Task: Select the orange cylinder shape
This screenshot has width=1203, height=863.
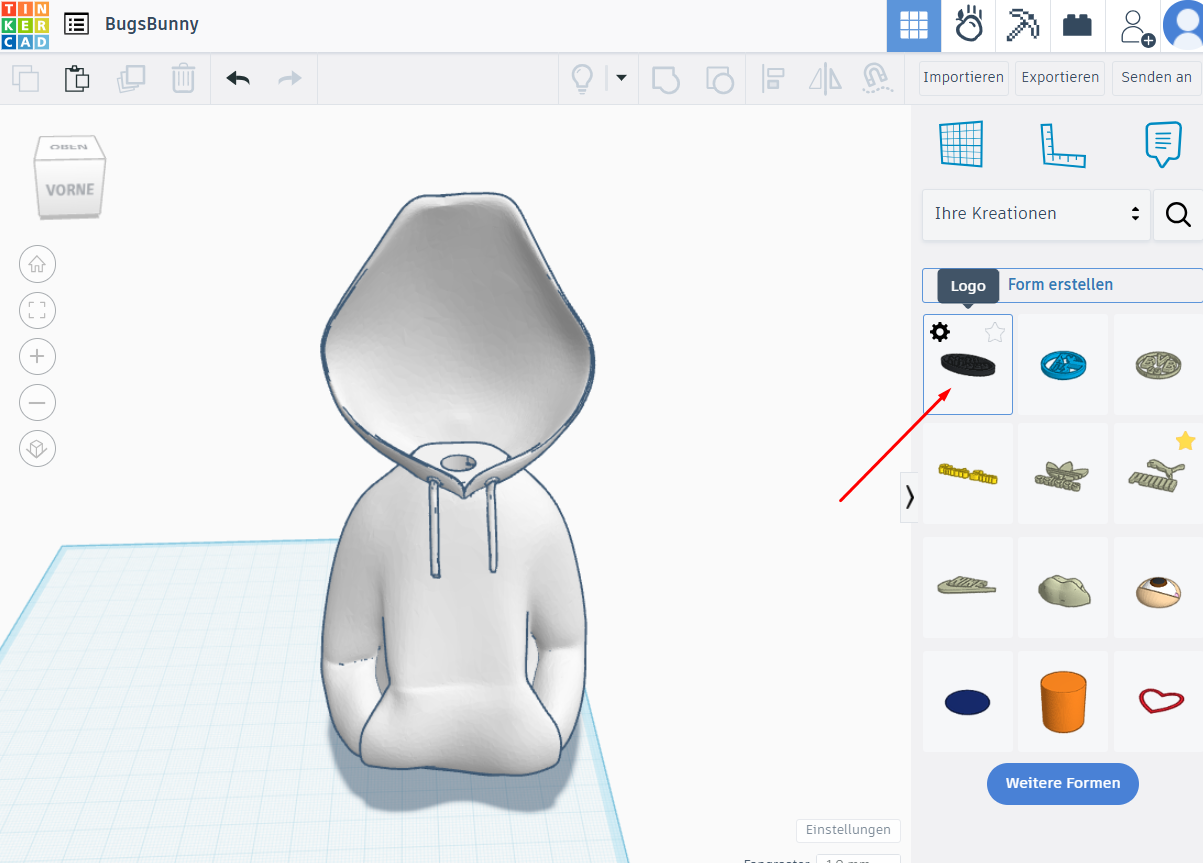Action: pyautogui.click(x=1063, y=701)
